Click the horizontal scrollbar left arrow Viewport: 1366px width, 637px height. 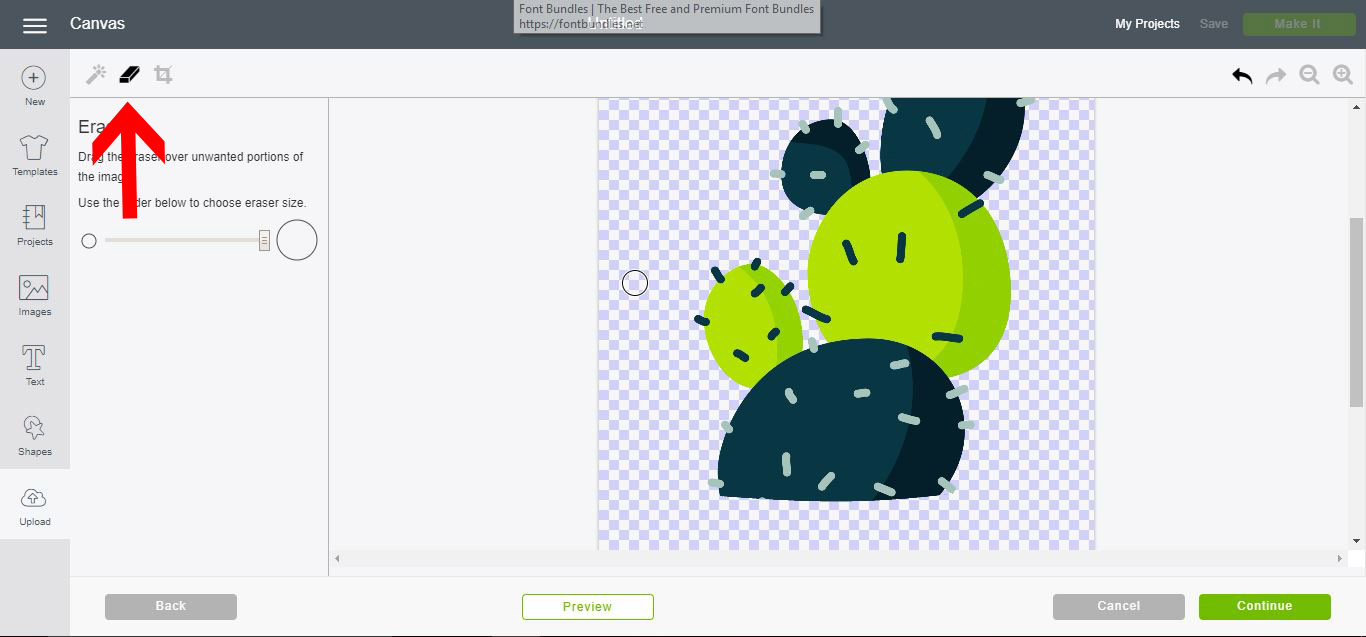(337, 558)
